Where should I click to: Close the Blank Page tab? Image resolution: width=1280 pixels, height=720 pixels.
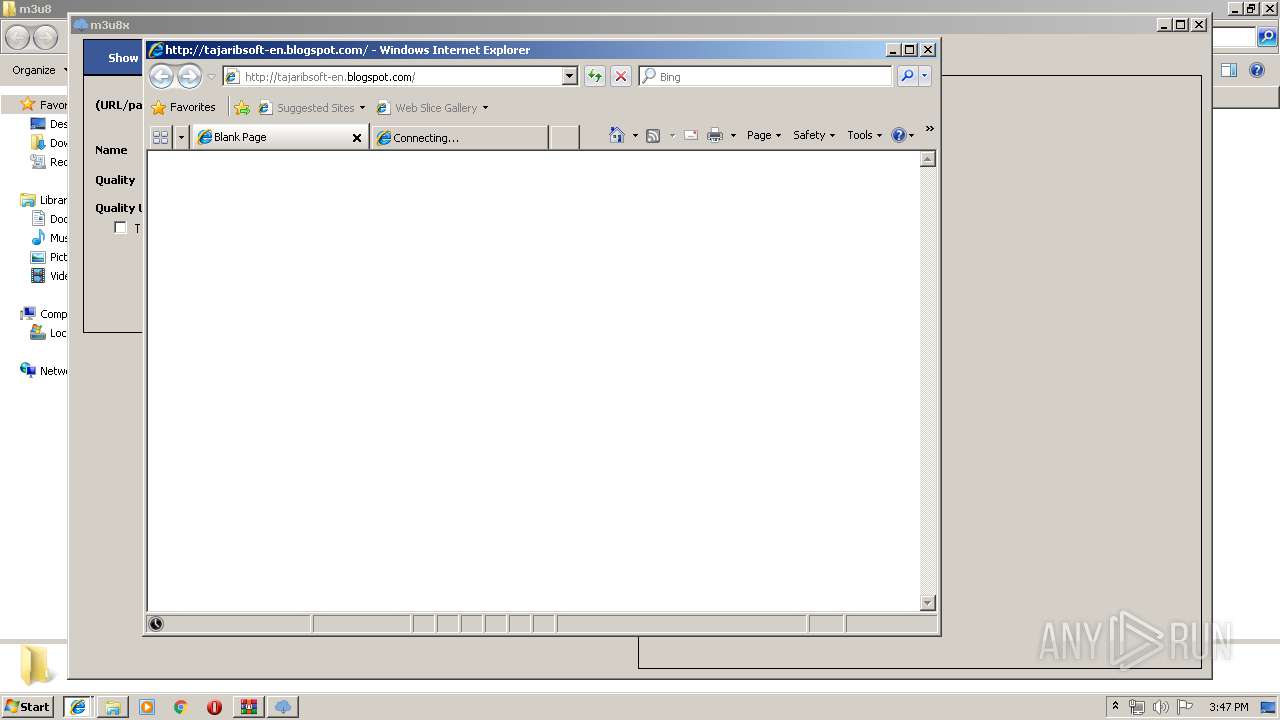pos(357,138)
